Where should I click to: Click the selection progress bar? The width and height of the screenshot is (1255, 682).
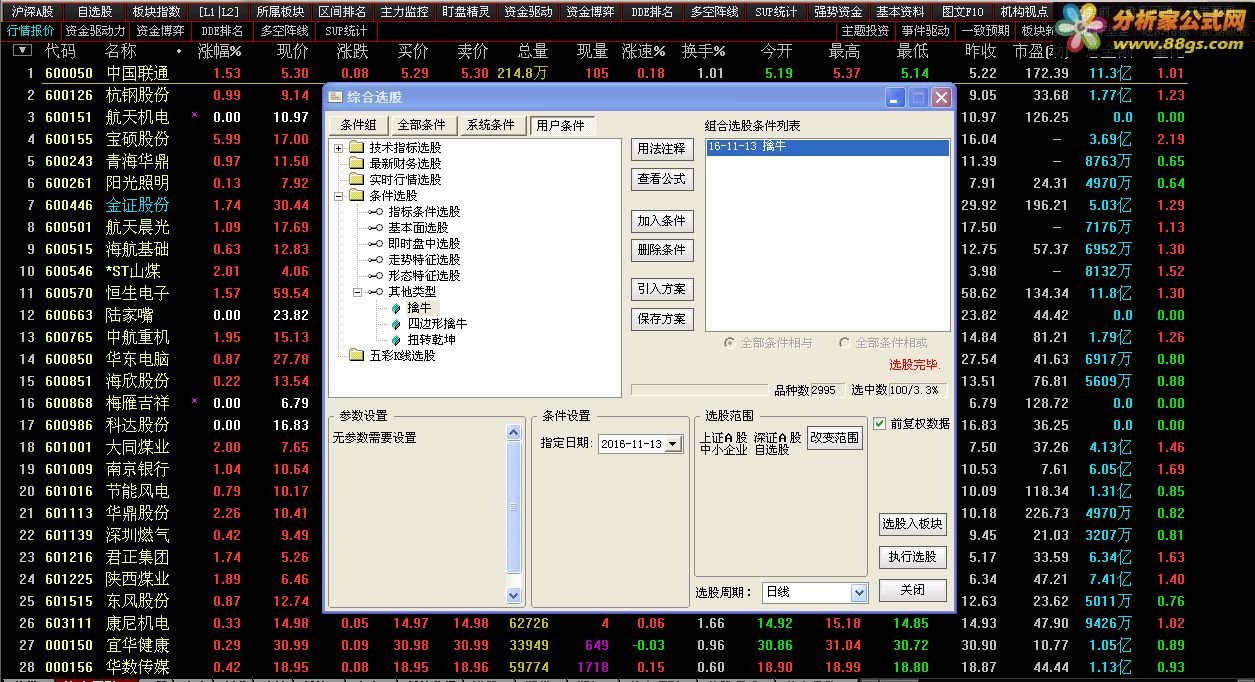pos(700,390)
